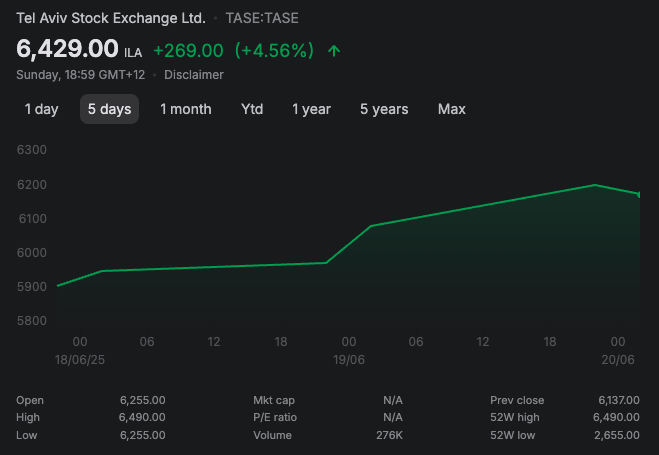Click the +269.00 change value

[188, 51]
